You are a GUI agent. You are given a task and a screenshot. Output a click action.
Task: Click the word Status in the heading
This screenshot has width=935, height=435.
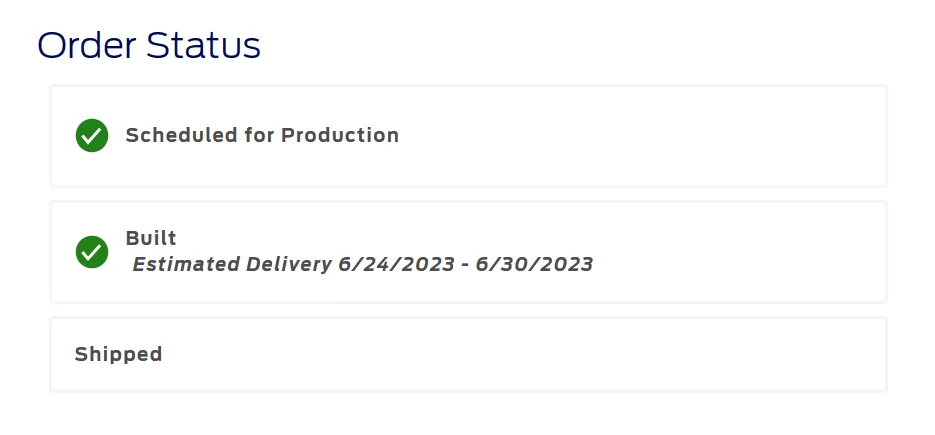click(x=203, y=46)
